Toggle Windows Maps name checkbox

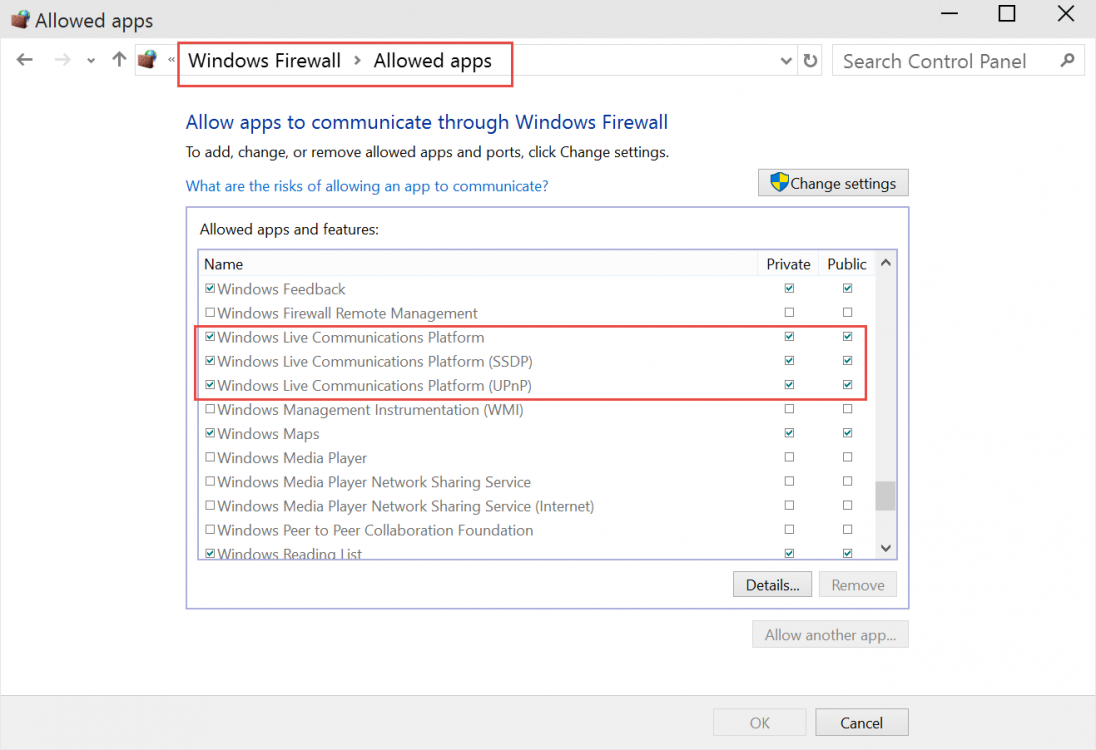[x=210, y=433]
